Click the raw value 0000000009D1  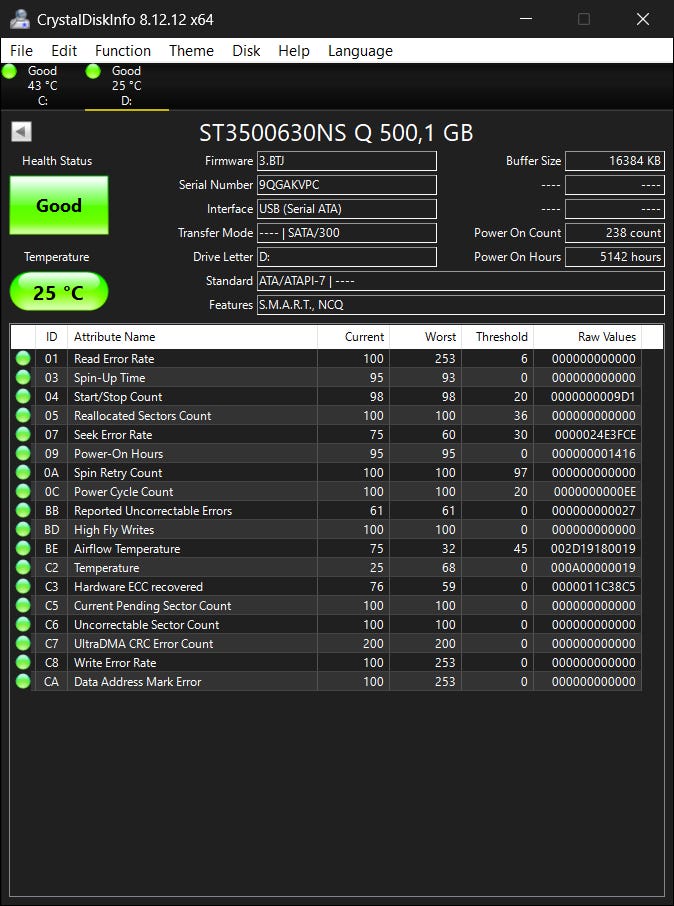pyautogui.click(x=593, y=396)
